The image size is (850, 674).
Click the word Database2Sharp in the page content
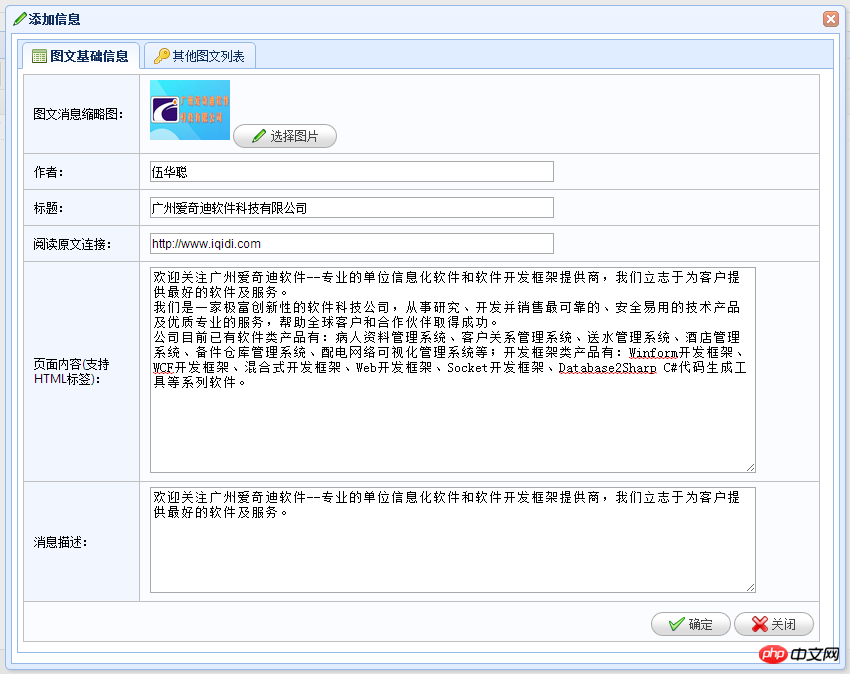[607, 368]
